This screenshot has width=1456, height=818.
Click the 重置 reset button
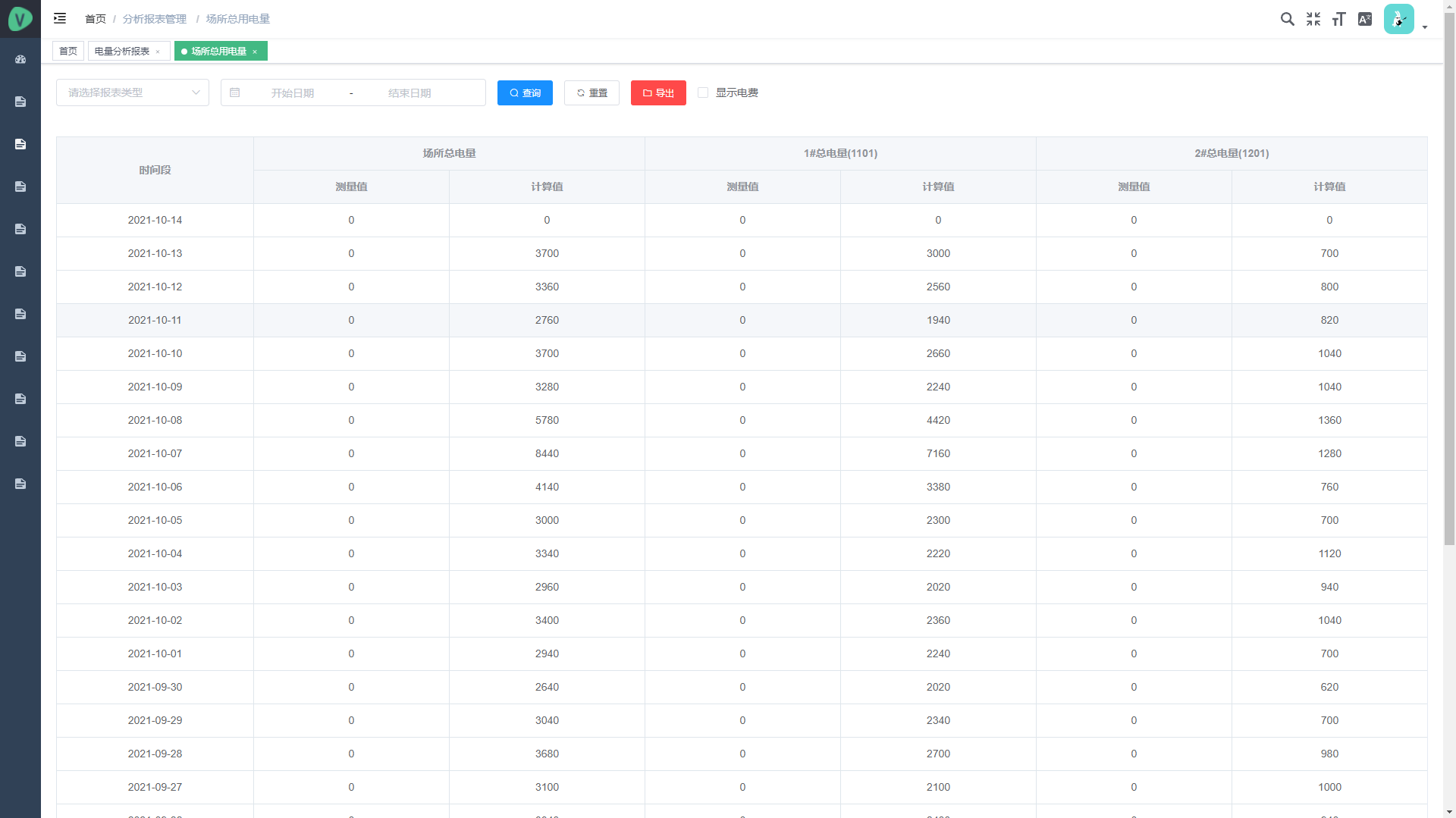pyautogui.click(x=591, y=92)
